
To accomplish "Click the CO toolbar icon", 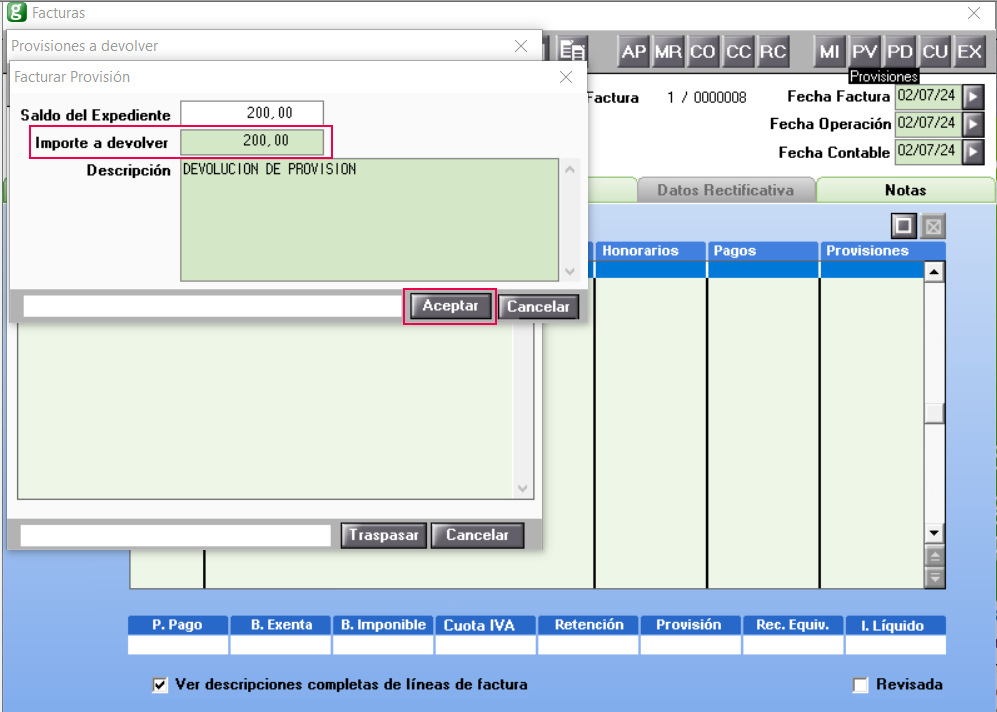I will [703, 51].
